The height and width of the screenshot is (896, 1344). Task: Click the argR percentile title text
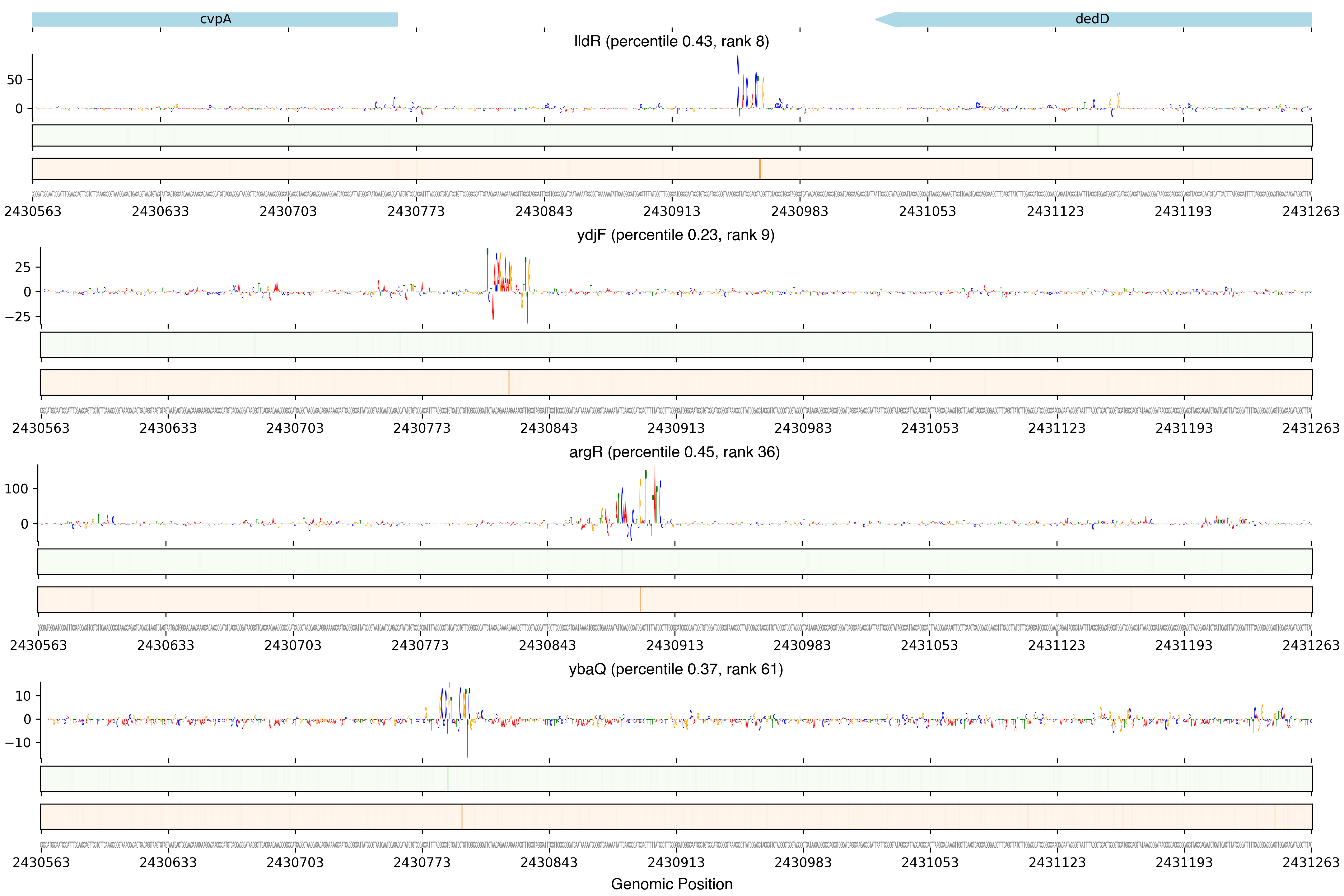[x=674, y=452]
